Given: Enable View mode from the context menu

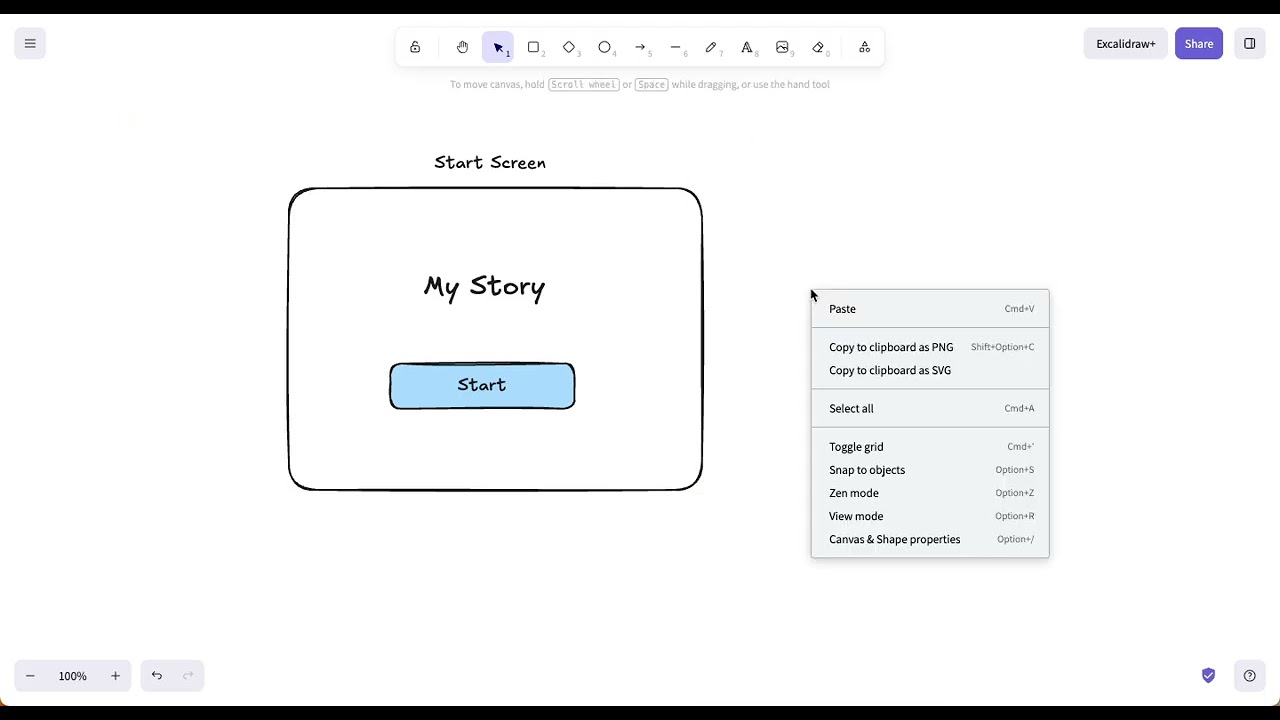Looking at the screenshot, I should 930,516.
